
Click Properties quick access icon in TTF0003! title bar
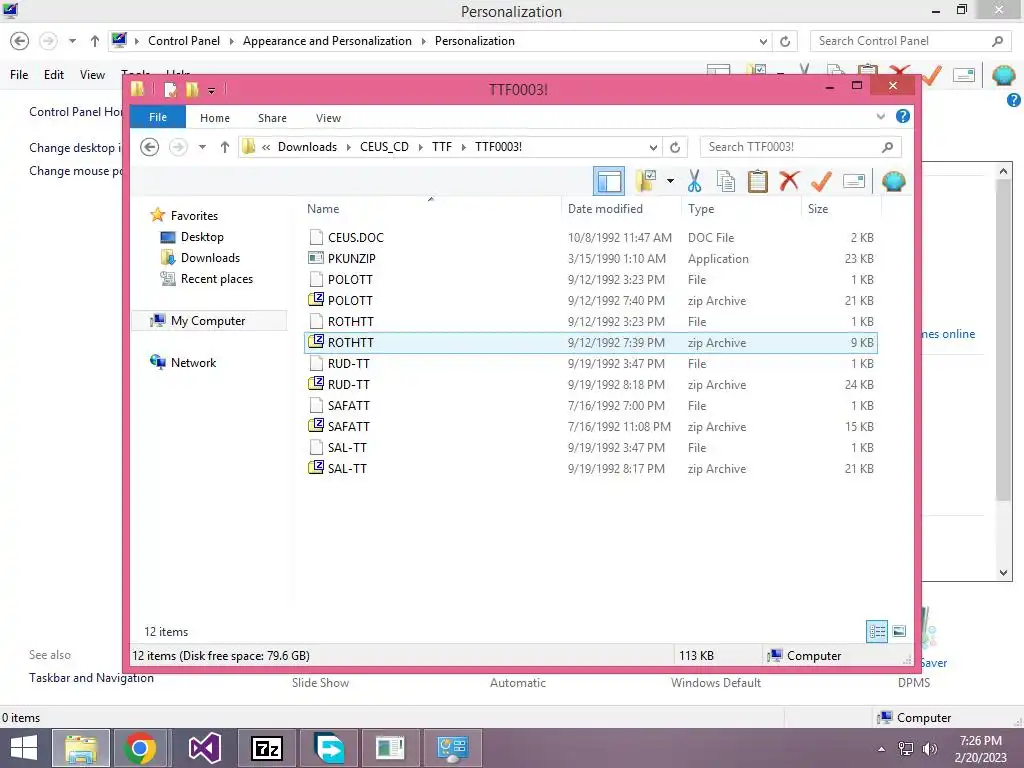[x=170, y=90]
